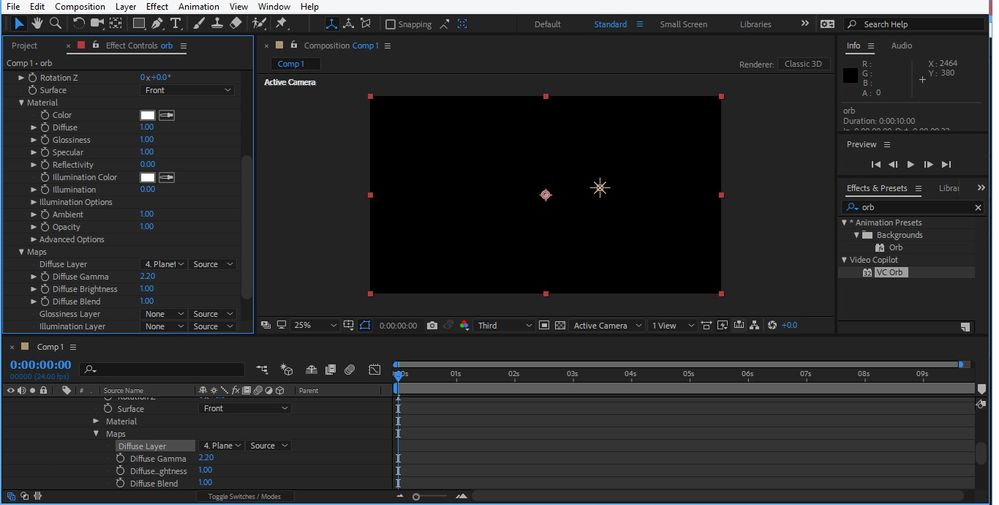This screenshot has width=999, height=505.
Task: Activate the Rotation tool
Action: 78,23
